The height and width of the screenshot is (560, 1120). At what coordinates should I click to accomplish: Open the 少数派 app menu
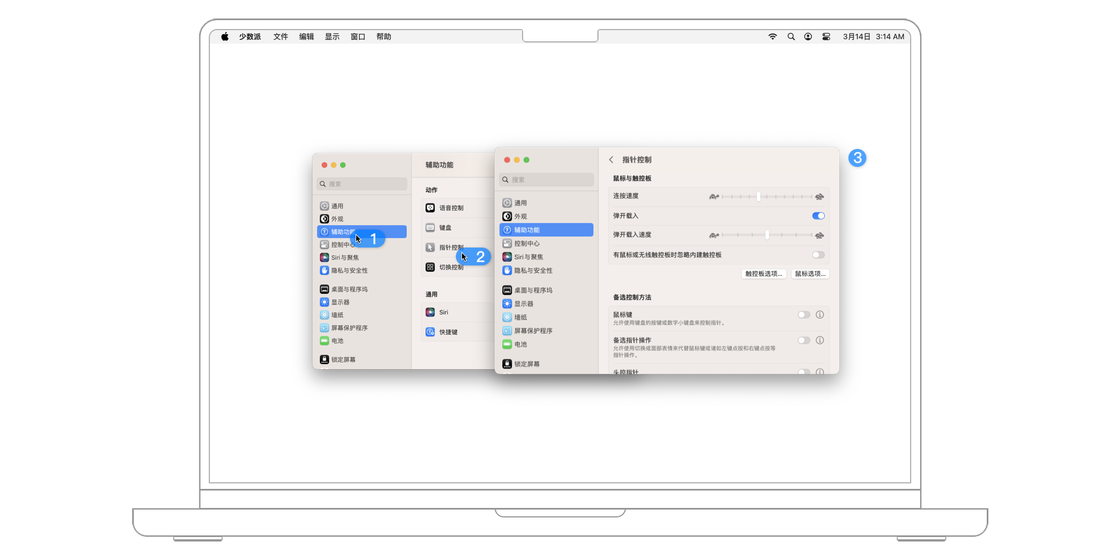[250, 36]
